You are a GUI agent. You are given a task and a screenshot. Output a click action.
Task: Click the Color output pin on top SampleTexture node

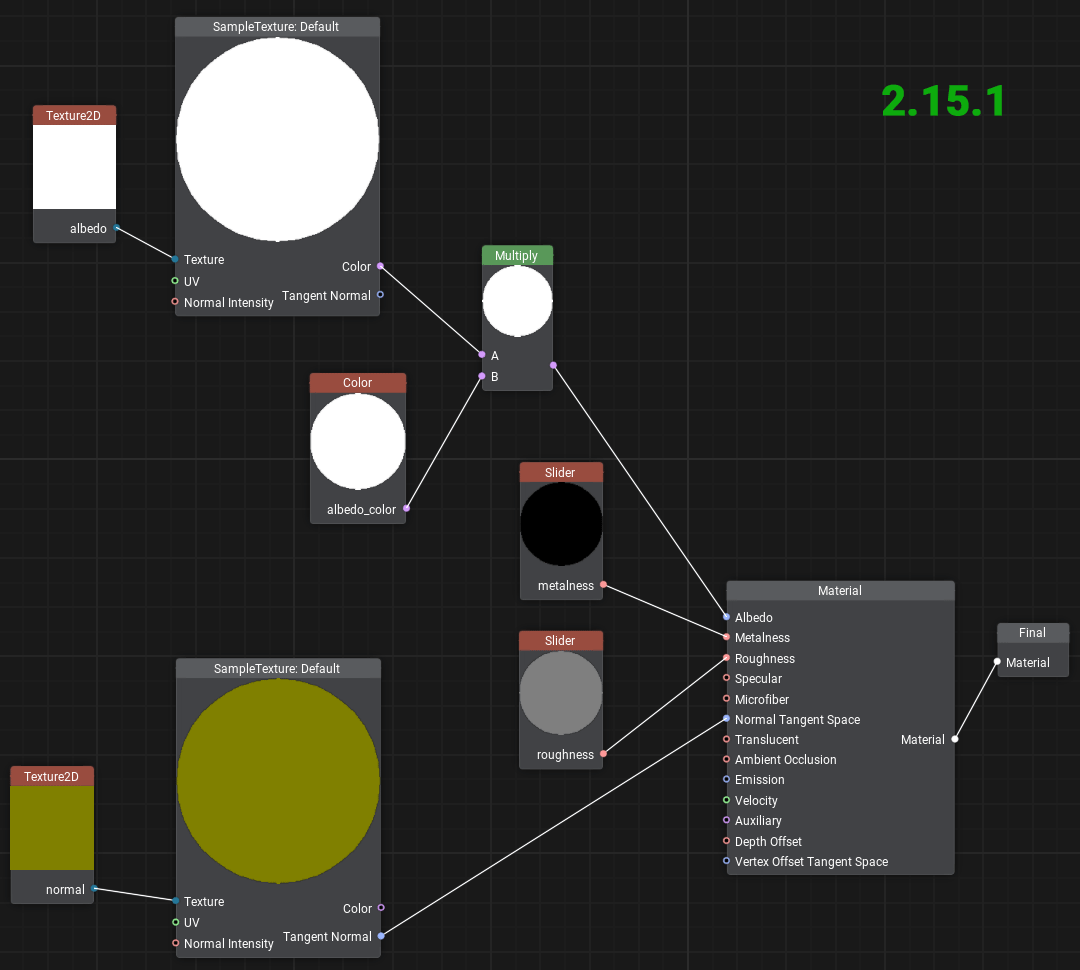tap(381, 267)
